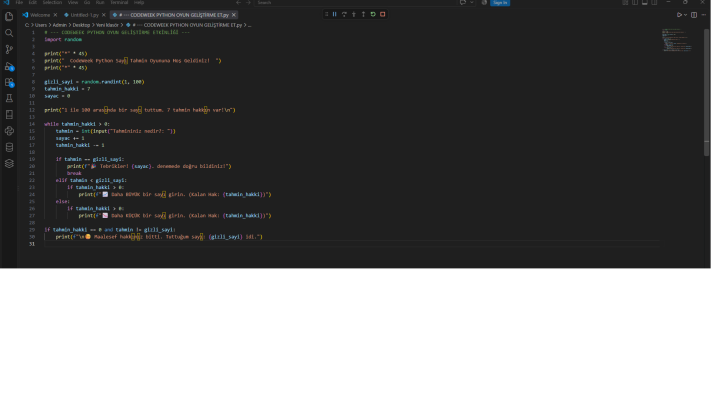The height and width of the screenshot is (400, 711).
Task: Click debug Step Into arrow
Action: coord(354,15)
